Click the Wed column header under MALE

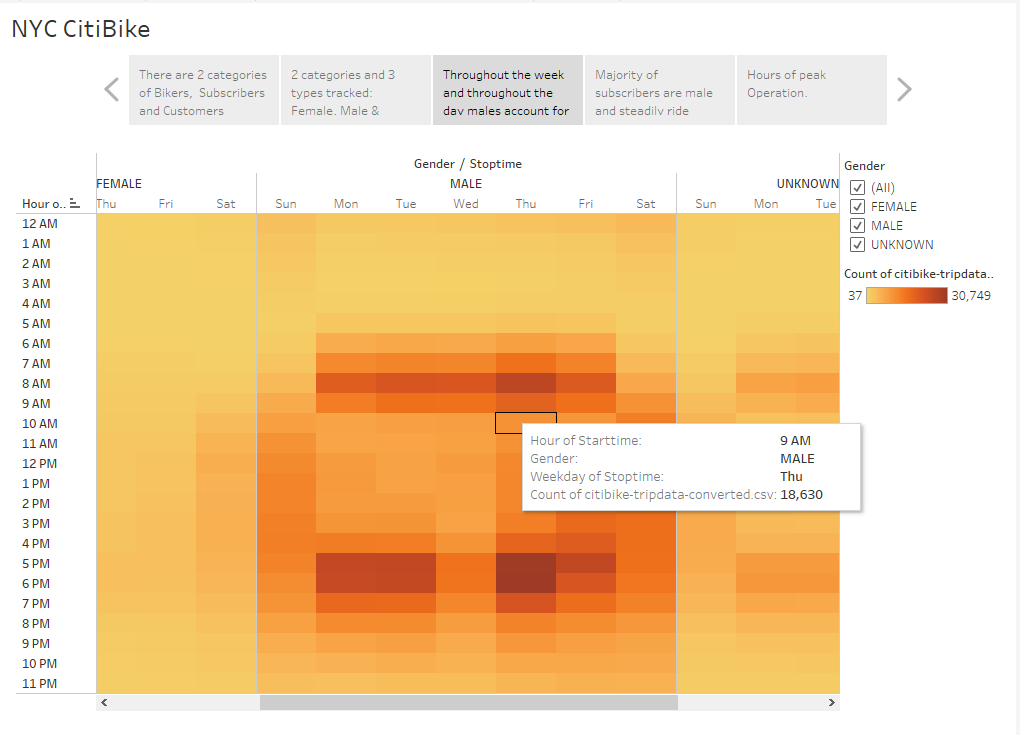466,204
